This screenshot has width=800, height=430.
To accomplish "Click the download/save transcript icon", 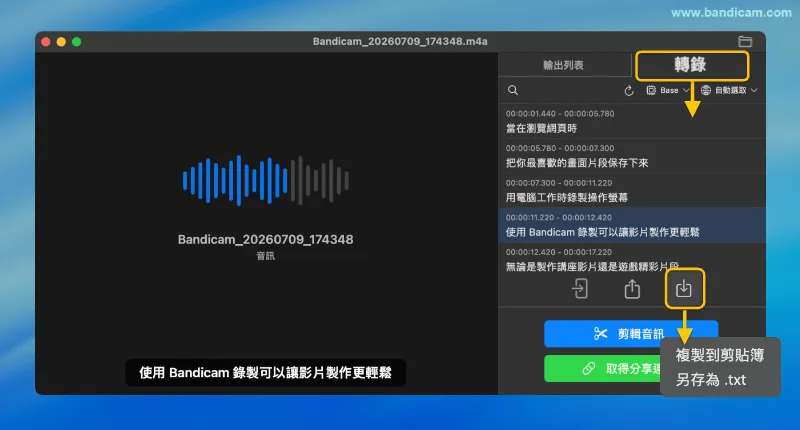I will [x=684, y=289].
